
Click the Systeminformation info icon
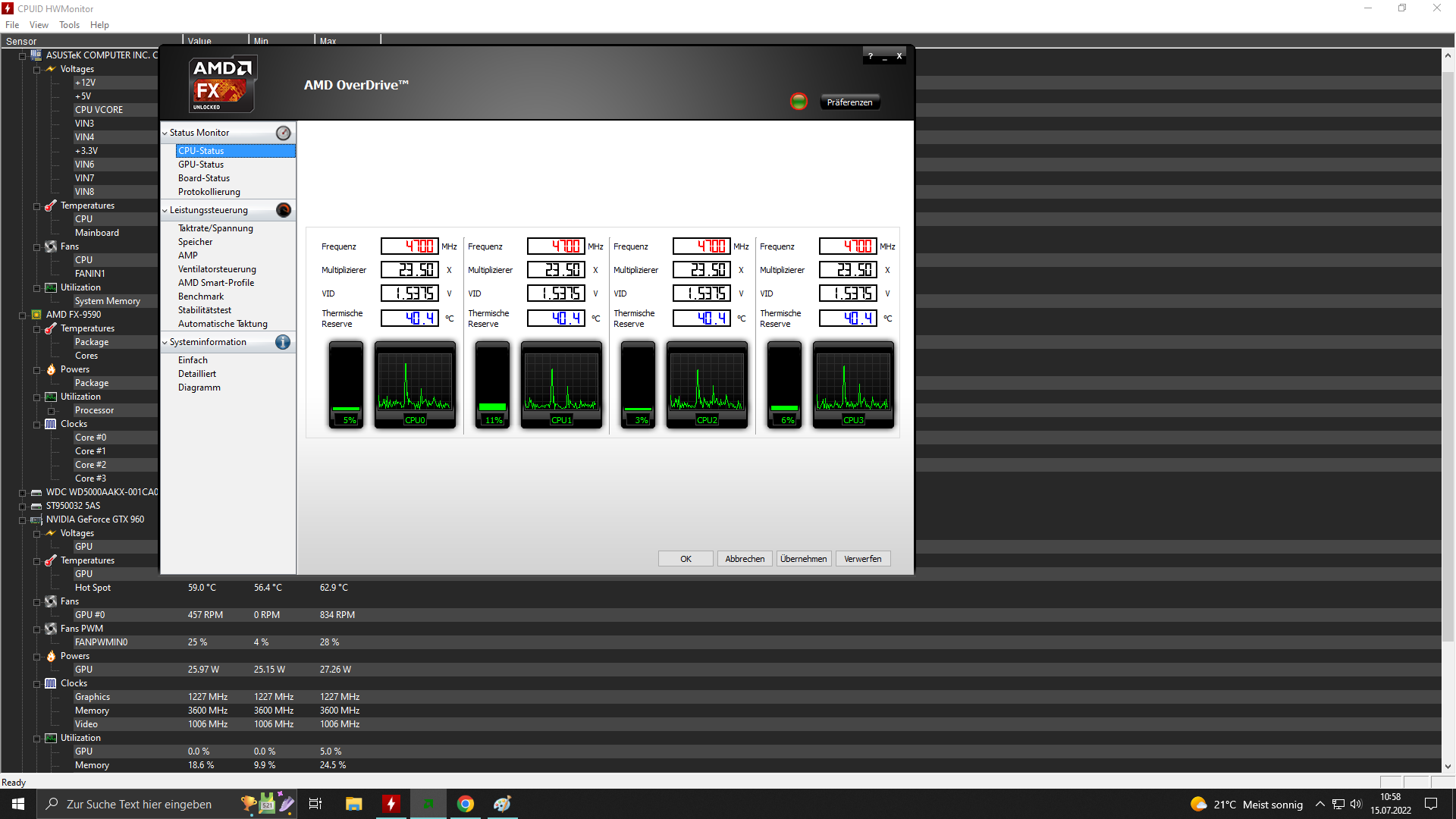(283, 342)
